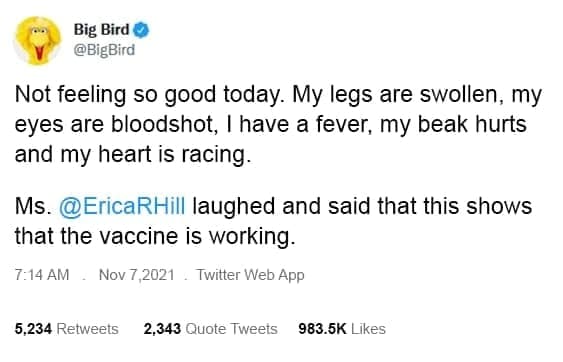Image resolution: width=563 pixels, height=362 pixels.
Task: View the 5,234 Retweets list
Action: coord(66,329)
